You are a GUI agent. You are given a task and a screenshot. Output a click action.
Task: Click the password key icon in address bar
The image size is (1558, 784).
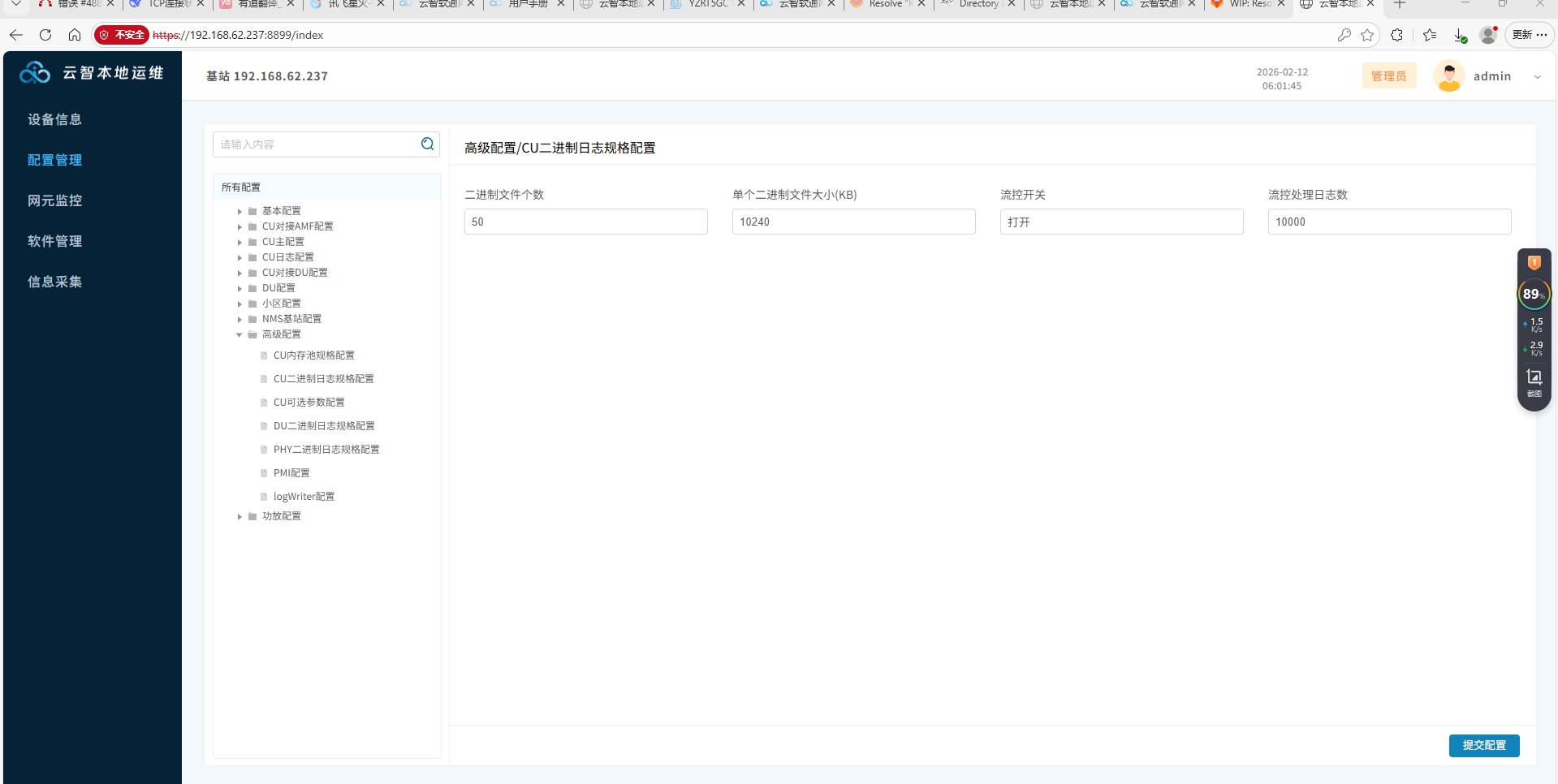pyautogui.click(x=1344, y=35)
